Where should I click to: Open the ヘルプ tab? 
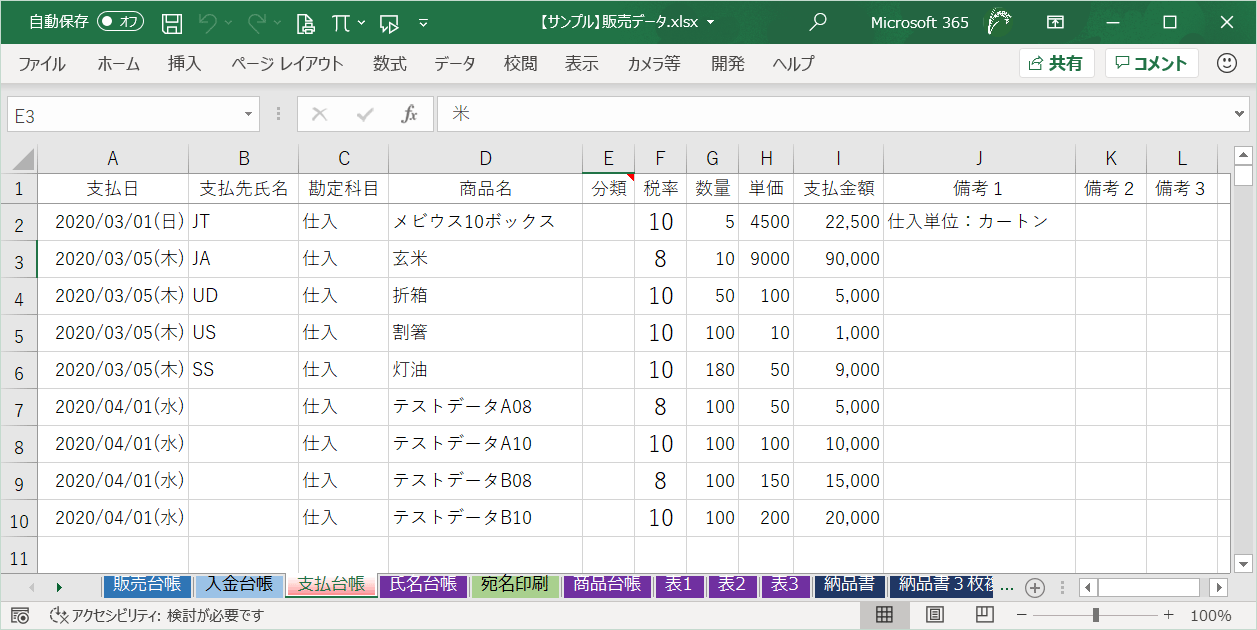tap(793, 64)
